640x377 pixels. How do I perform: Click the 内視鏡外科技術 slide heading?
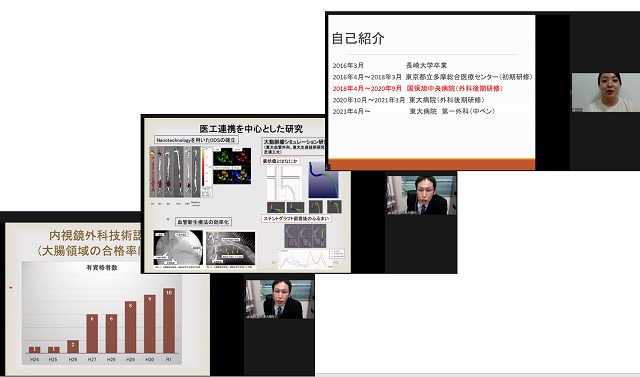point(95,235)
